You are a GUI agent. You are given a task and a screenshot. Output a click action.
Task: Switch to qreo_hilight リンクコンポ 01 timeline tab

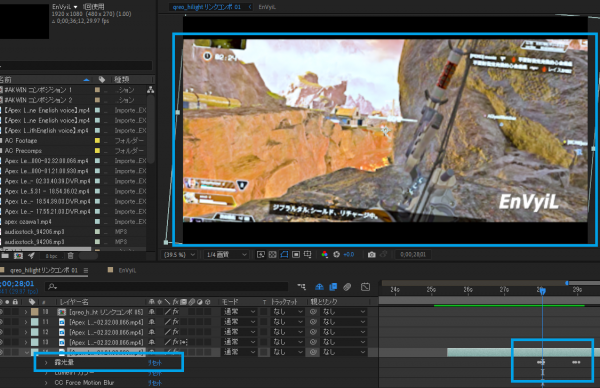[x=44, y=270]
